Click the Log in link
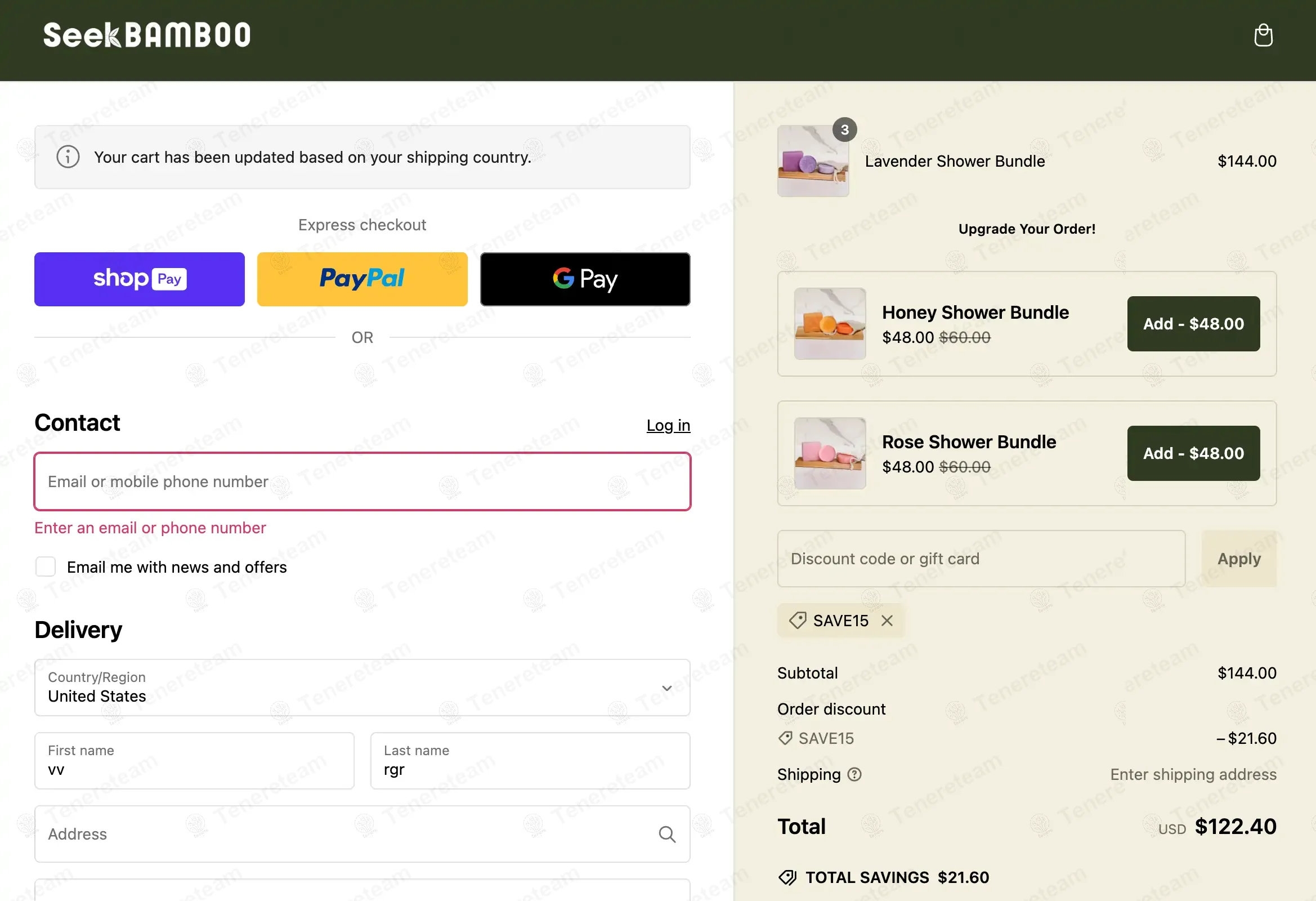Viewport: 1316px width, 901px height. (x=668, y=425)
